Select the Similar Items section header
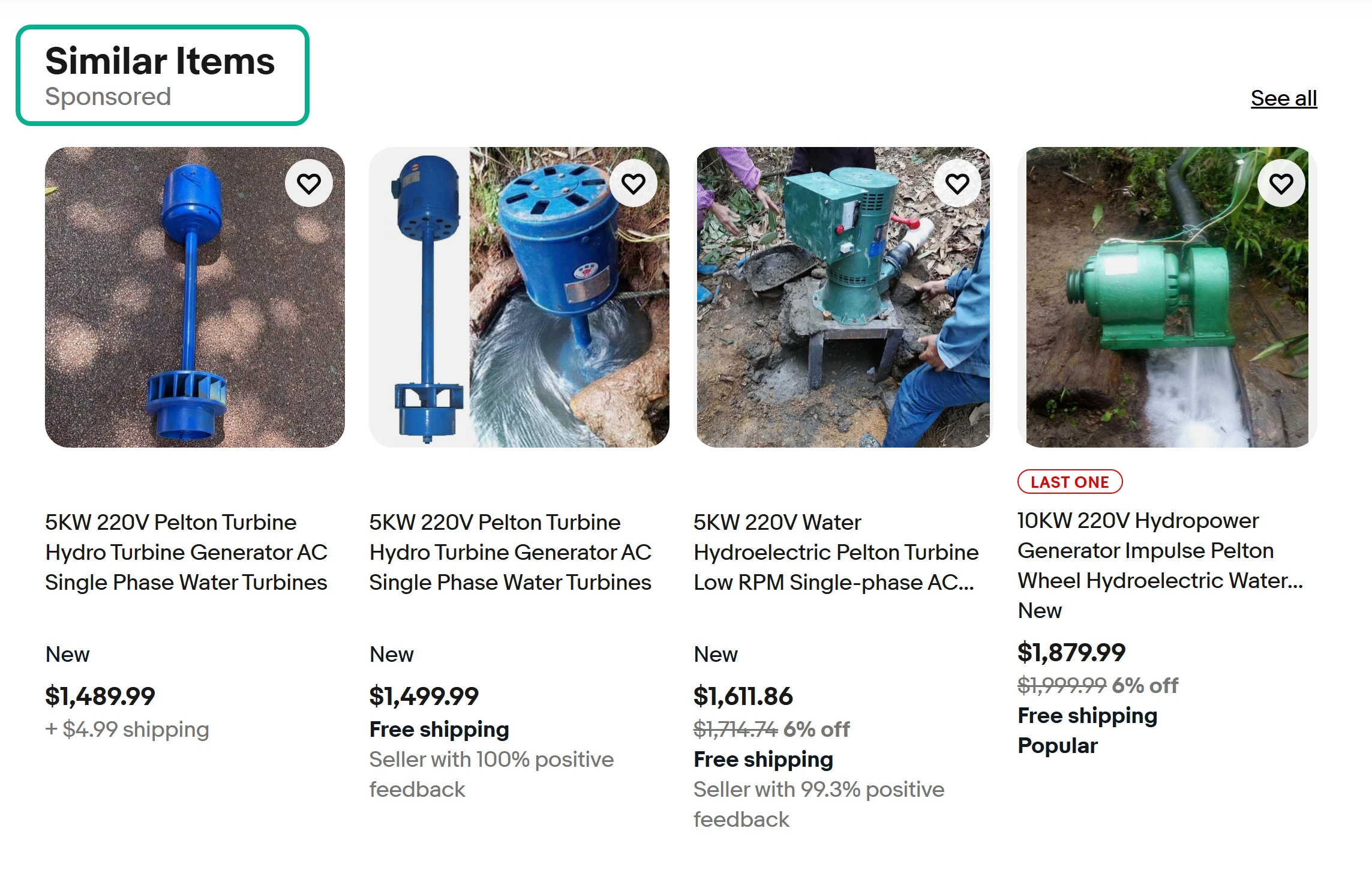This screenshot has height=876, width=1372. coord(160,59)
